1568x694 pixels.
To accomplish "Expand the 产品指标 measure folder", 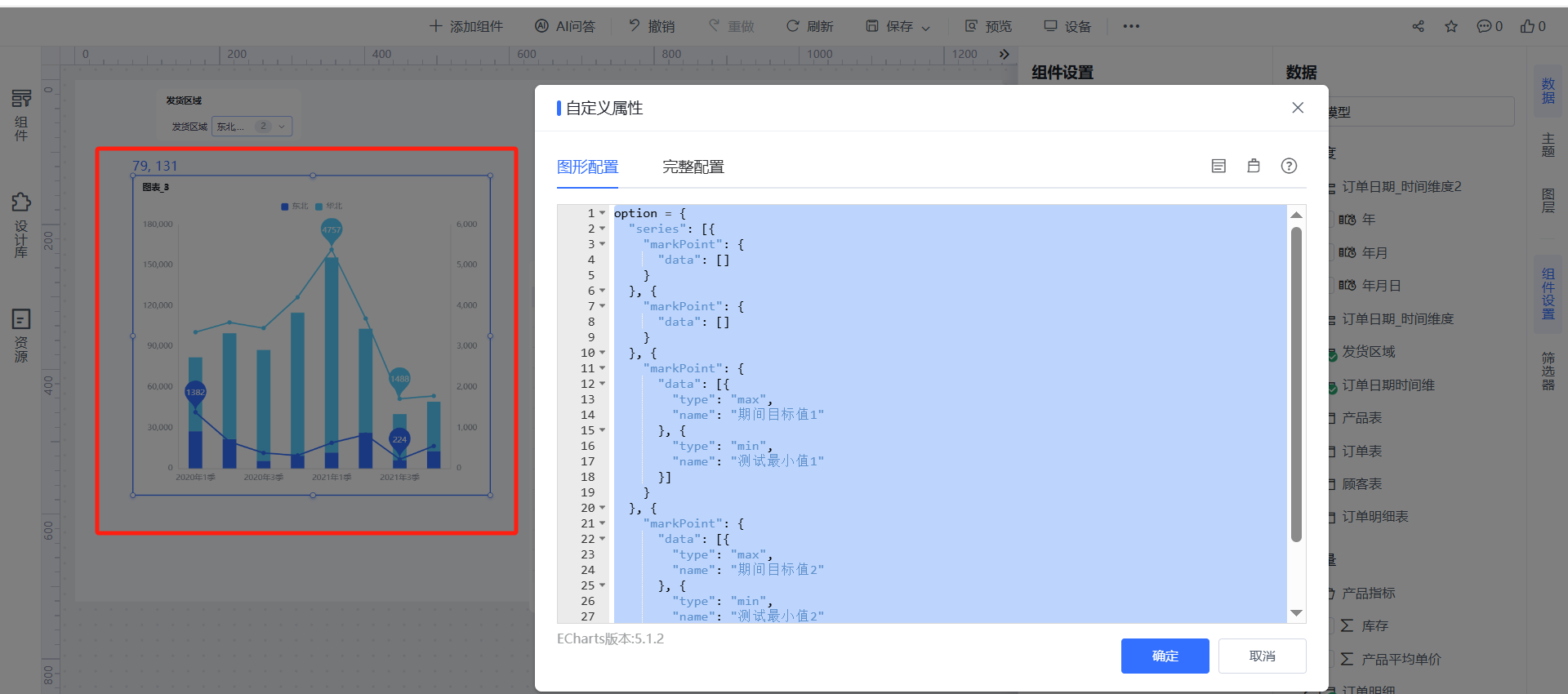I will 1368,594.
